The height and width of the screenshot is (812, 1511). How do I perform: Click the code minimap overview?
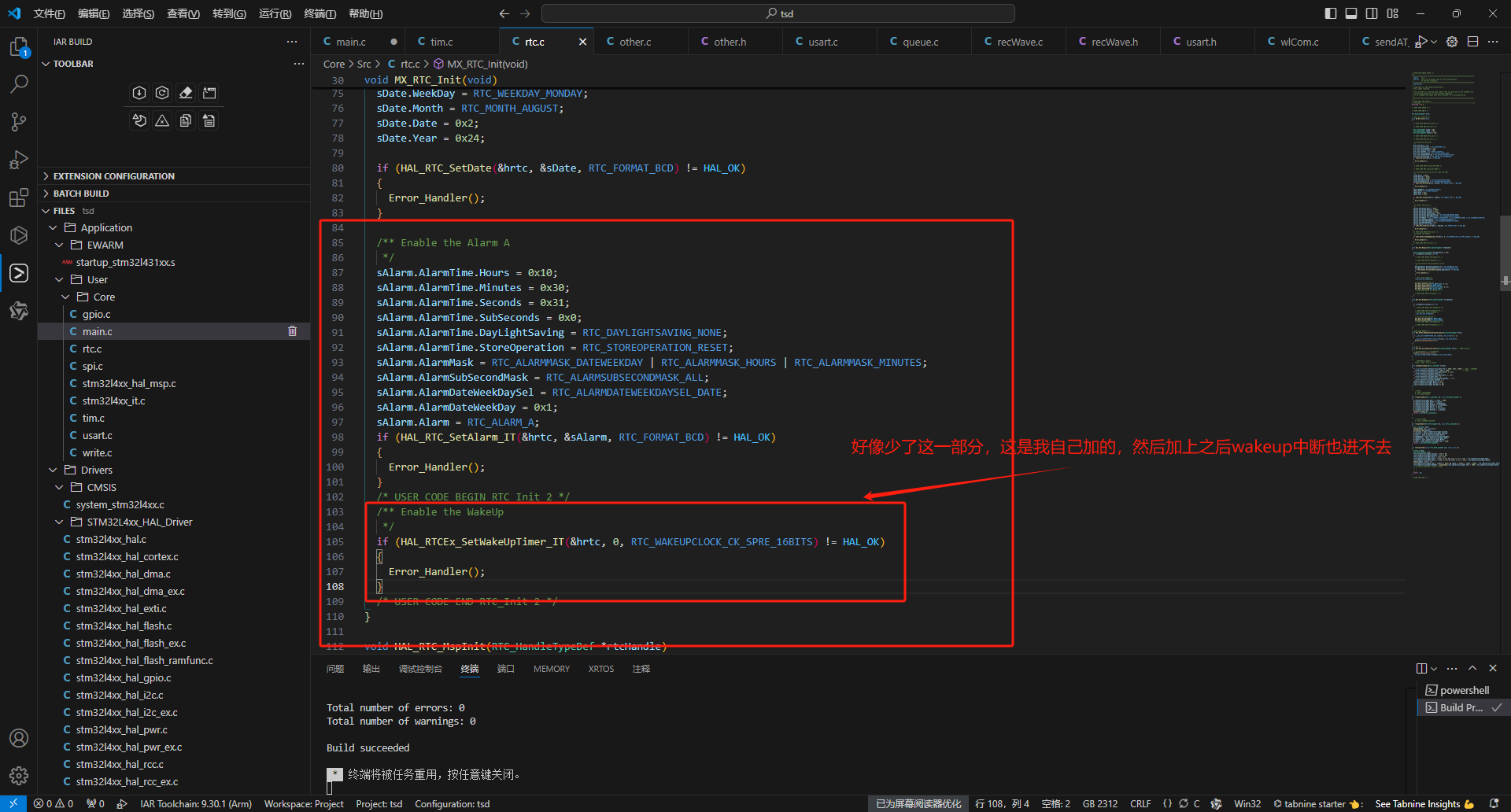coord(1454,275)
